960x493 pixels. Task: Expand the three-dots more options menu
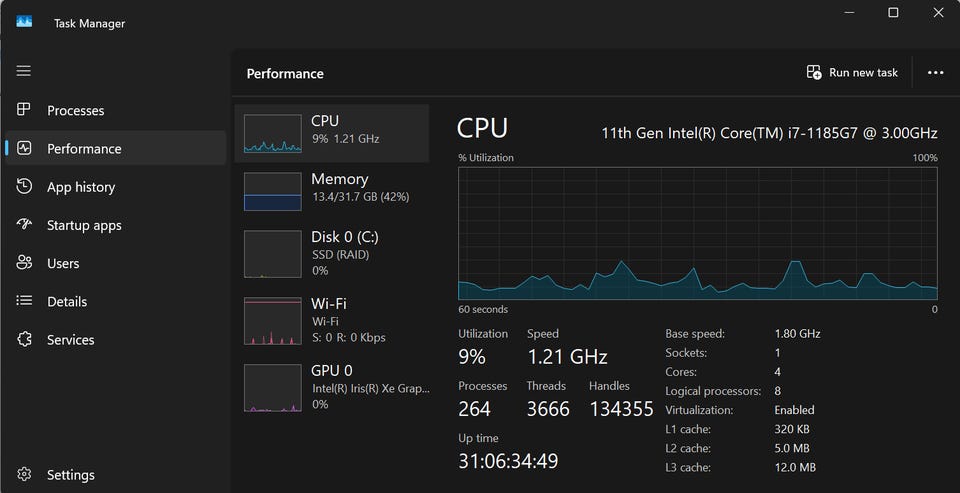[x=936, y=72]
